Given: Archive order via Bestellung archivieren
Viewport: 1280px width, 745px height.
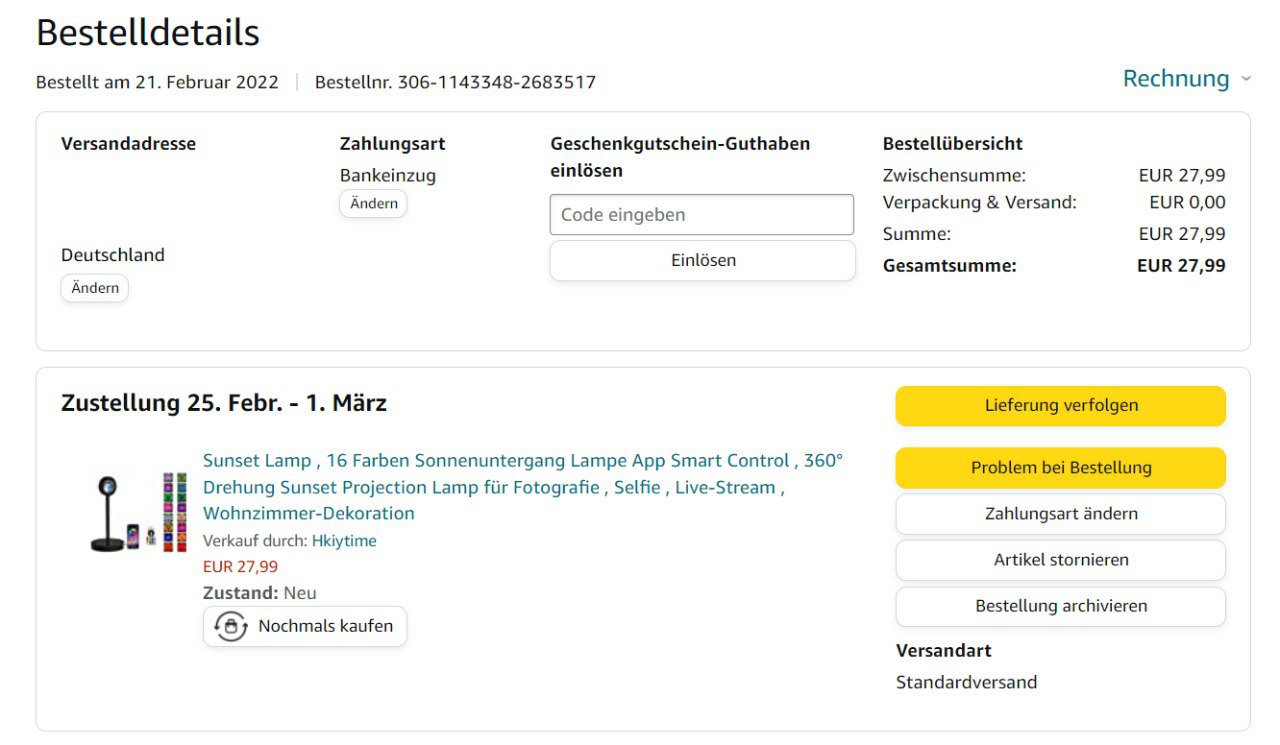Looking at the screenshot, I should pos(1060,606).
